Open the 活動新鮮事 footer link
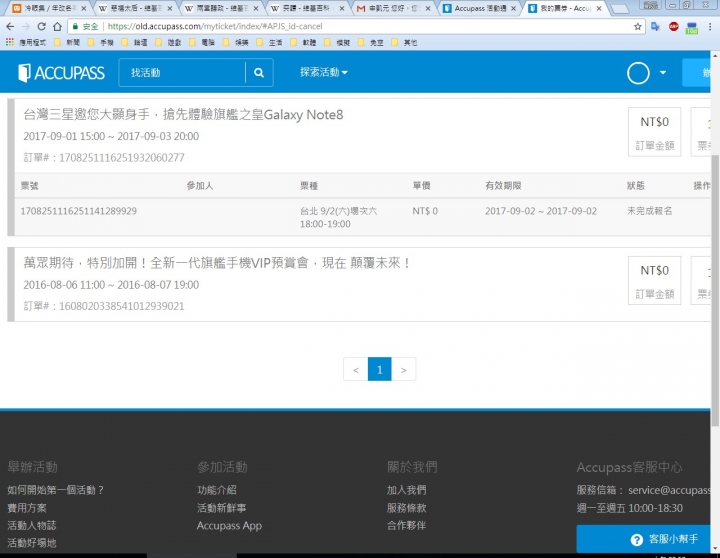This screenshot has width=720, height=558. 221,508
